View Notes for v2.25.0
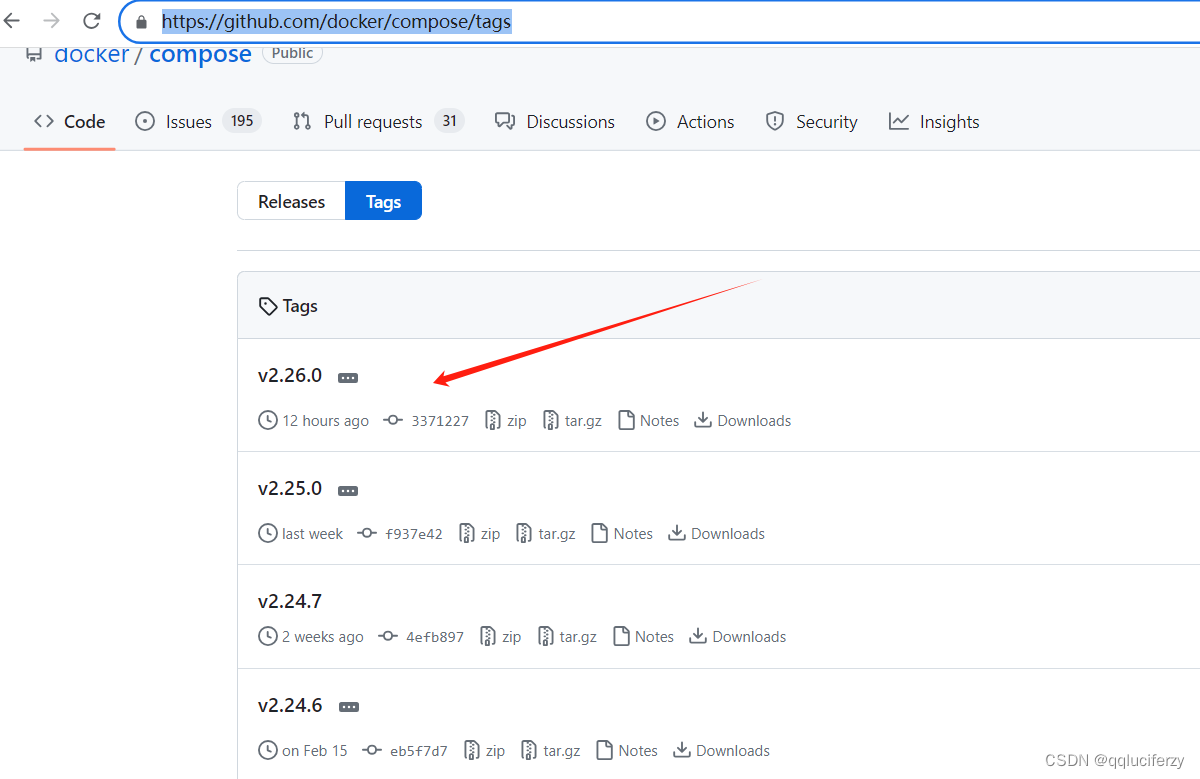This screenshot has height=779, width=1200. [622, 534]
